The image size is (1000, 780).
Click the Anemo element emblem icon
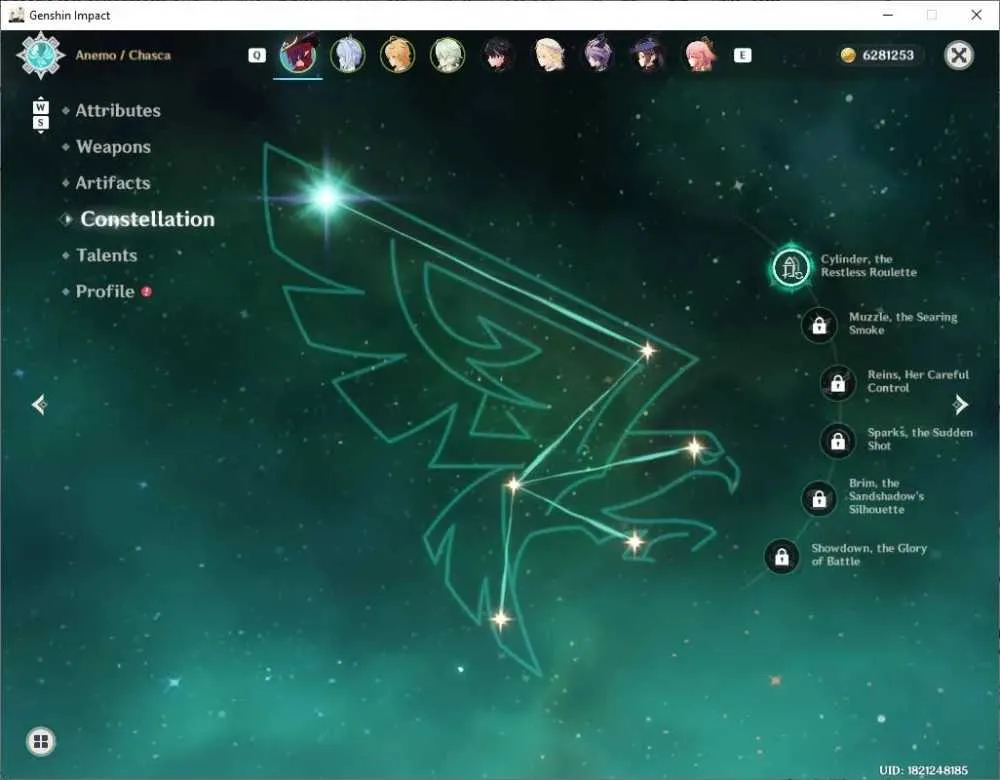pyautogui.click(x=40, y=55)
